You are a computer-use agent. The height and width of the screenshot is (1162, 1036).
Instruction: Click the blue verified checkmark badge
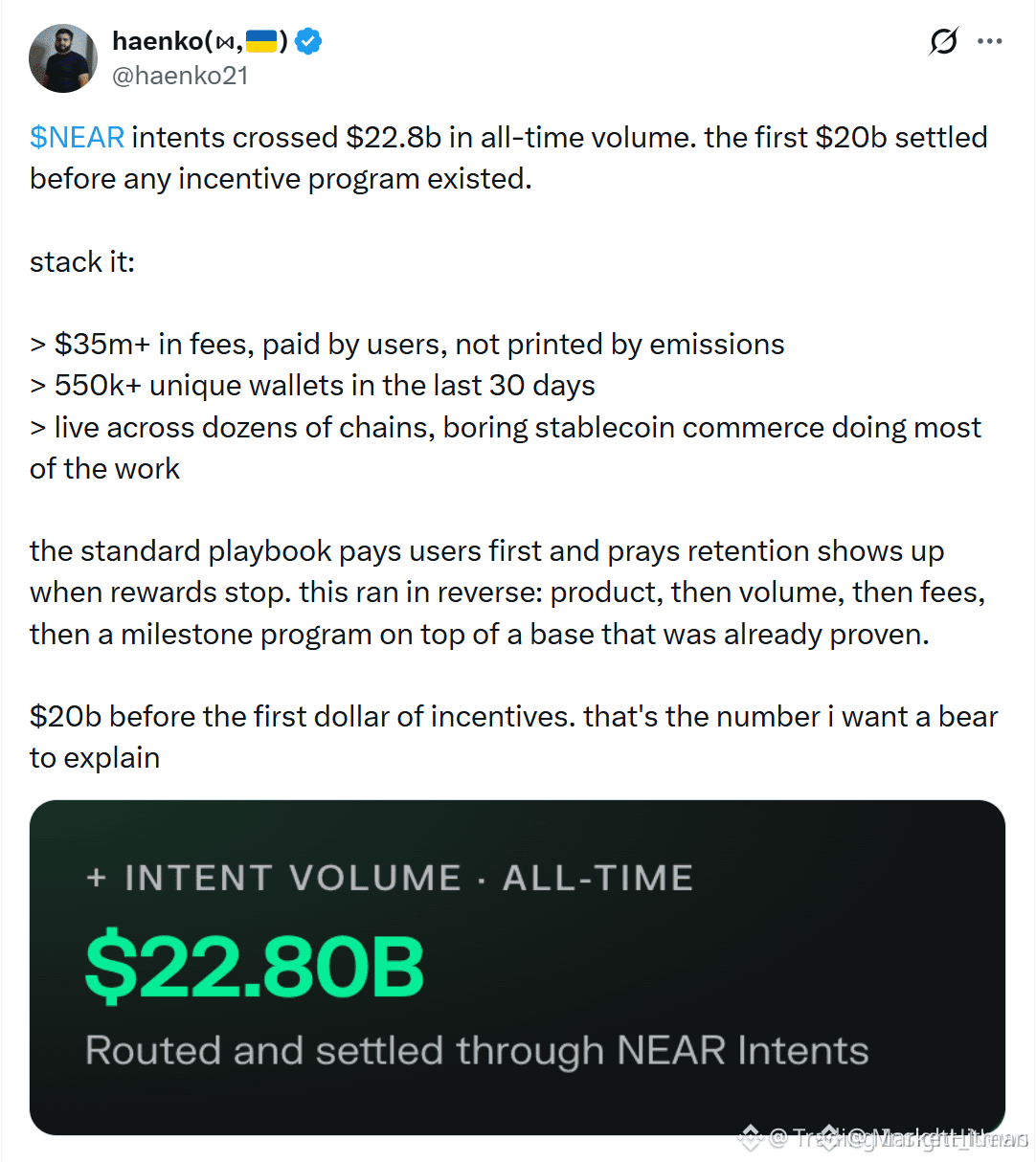[308, 41]
